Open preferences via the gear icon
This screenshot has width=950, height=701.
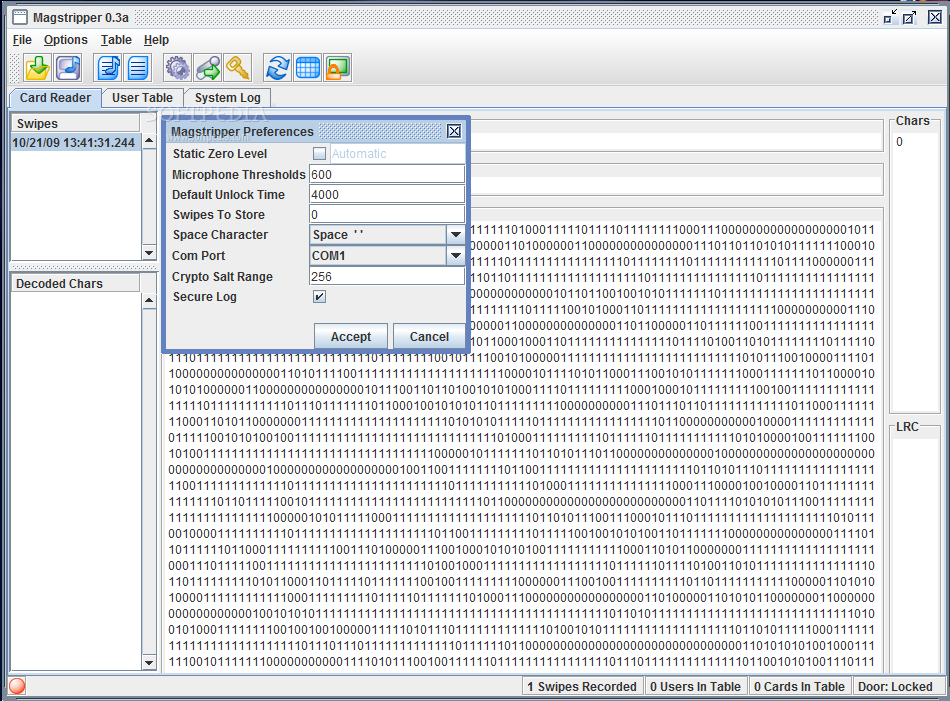(178, 67)
